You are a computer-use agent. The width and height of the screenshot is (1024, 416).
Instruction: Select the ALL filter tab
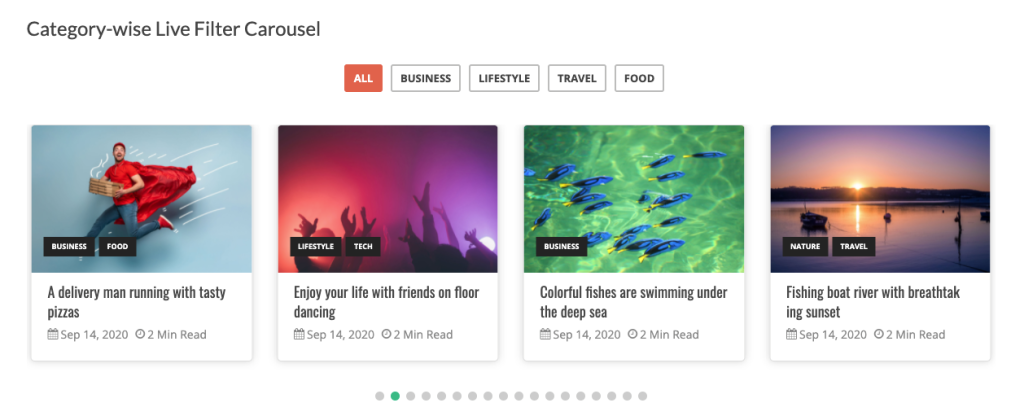(x=363, y=78)
